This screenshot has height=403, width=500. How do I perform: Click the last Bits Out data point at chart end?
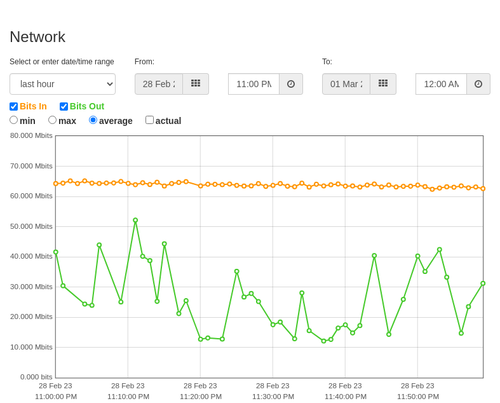pos(483,283)
